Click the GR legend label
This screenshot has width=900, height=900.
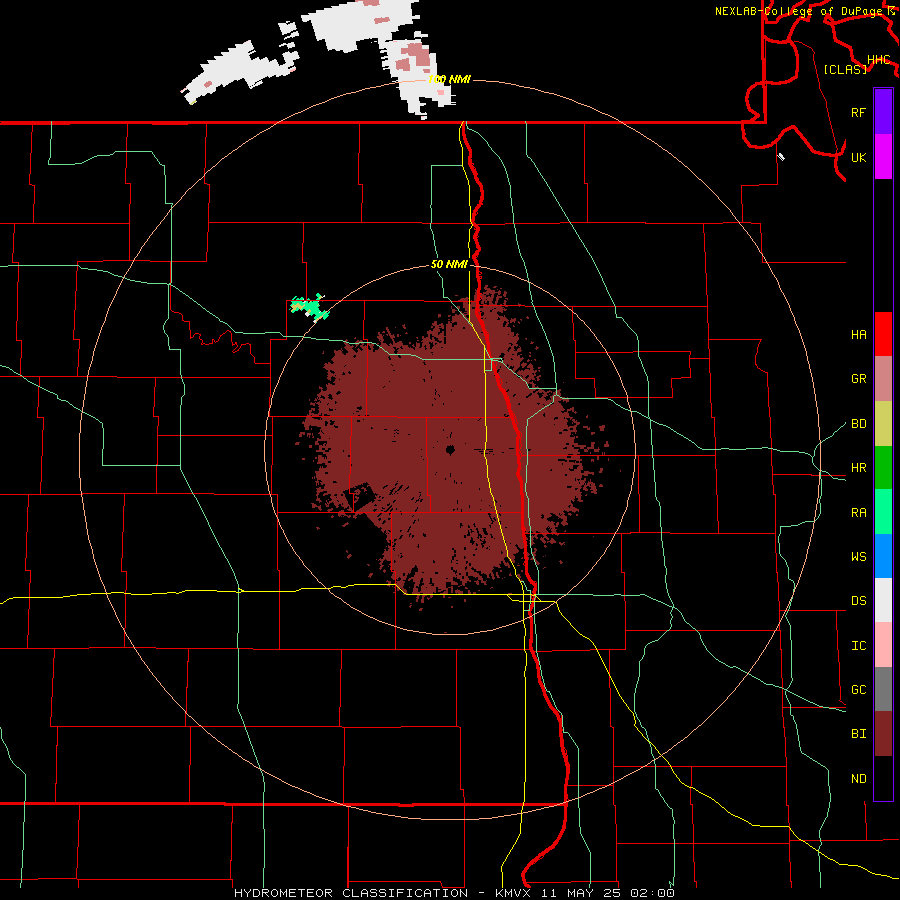click(858, 379)
